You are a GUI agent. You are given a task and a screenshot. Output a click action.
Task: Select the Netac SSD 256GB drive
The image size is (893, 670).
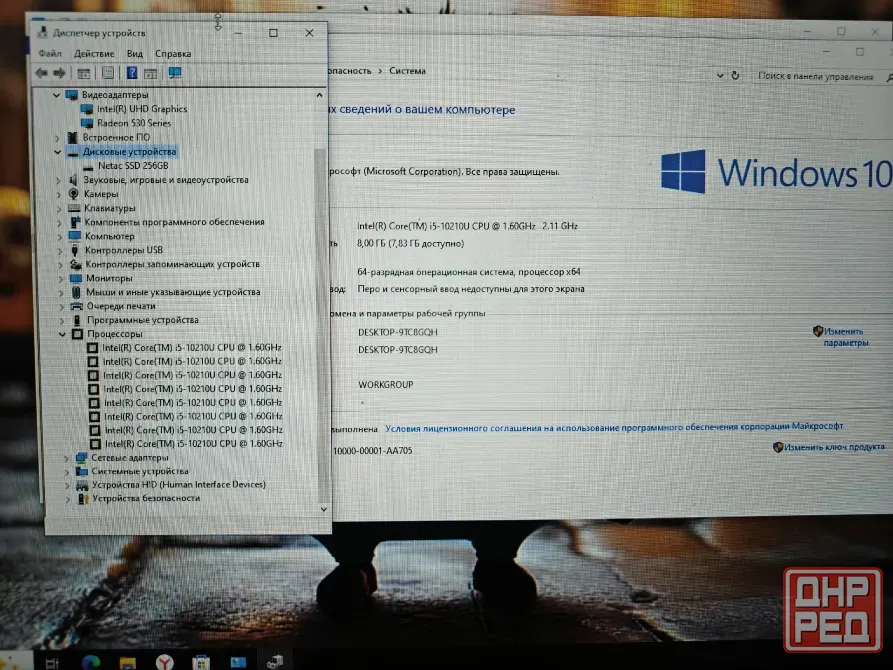(133, 166)
